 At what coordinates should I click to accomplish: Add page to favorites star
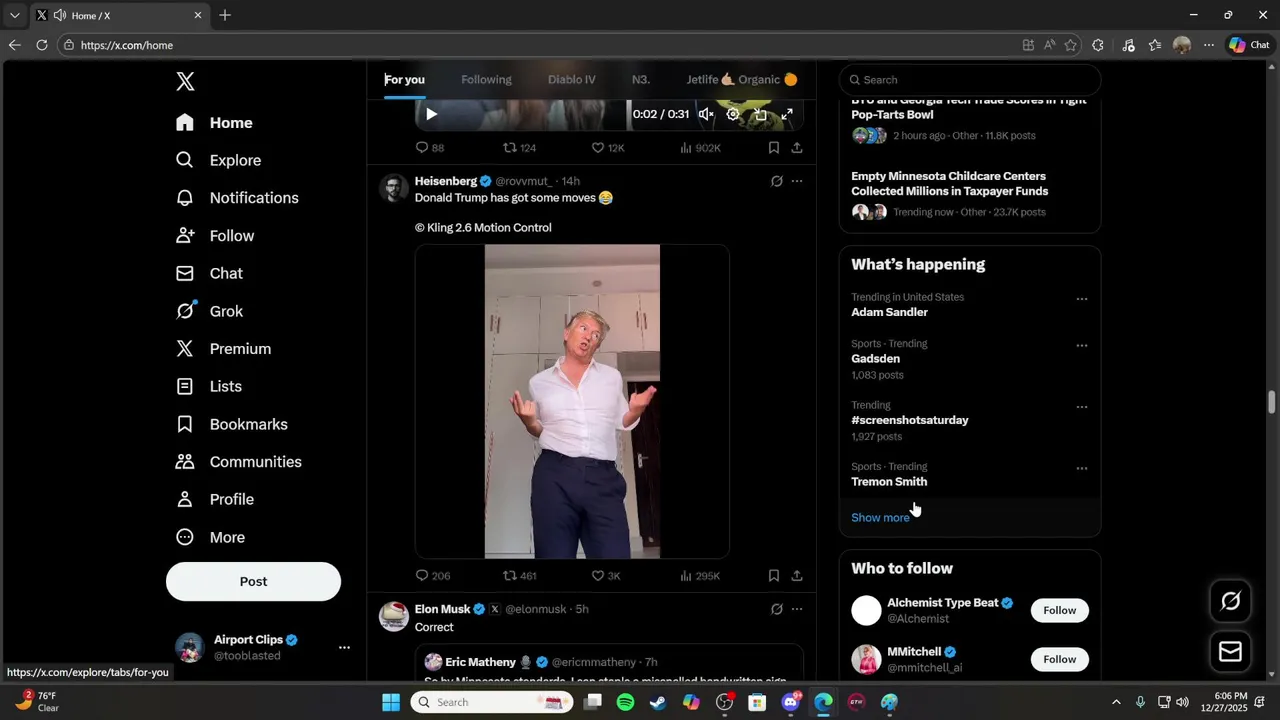pyautogui.click(x=1071, y=45)
